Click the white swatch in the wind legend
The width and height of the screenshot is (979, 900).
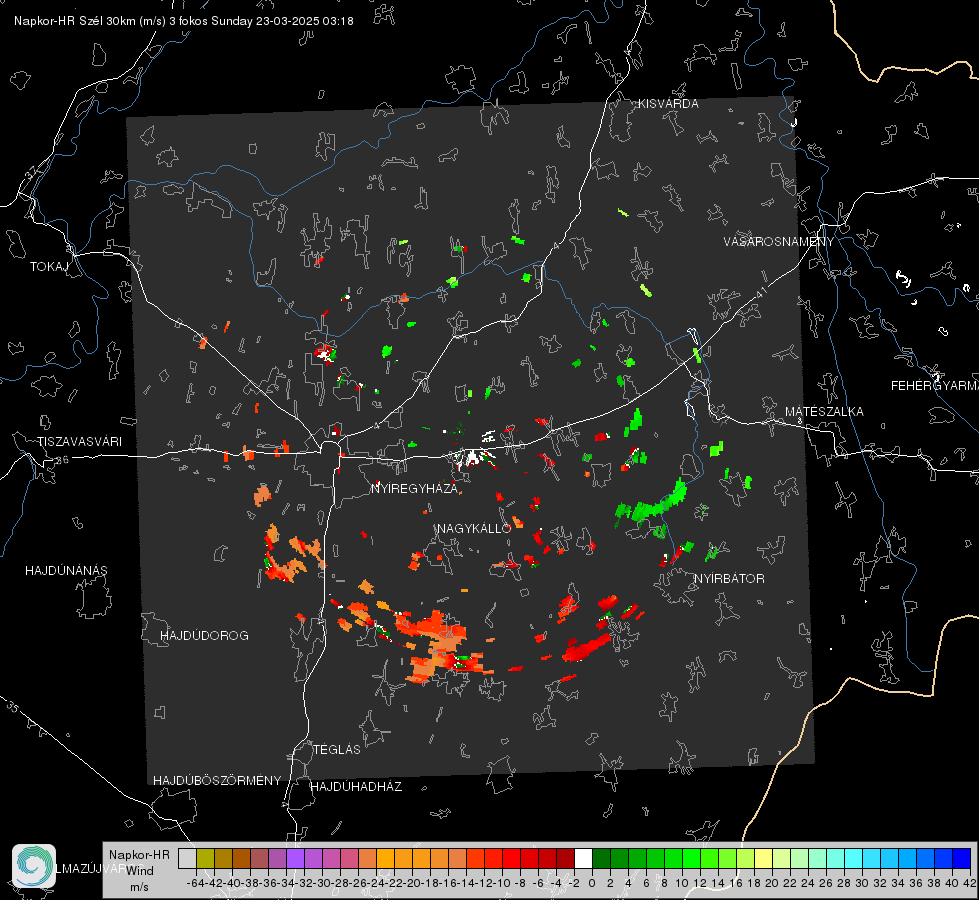coord(583,858)
